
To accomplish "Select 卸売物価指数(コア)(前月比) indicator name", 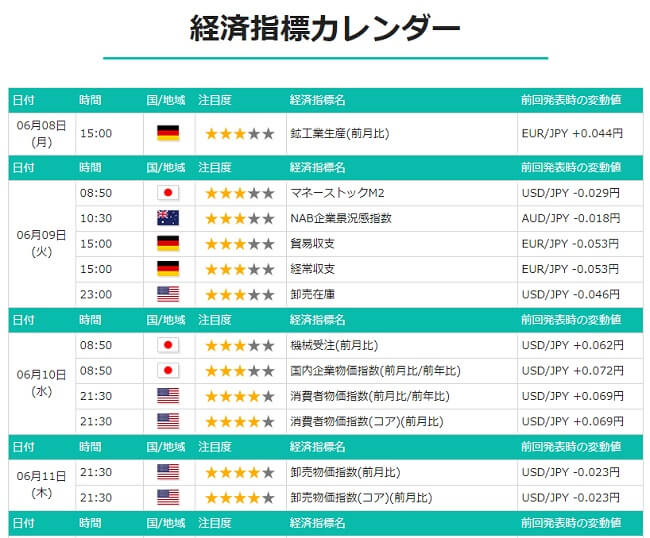I will pos(361,497).
